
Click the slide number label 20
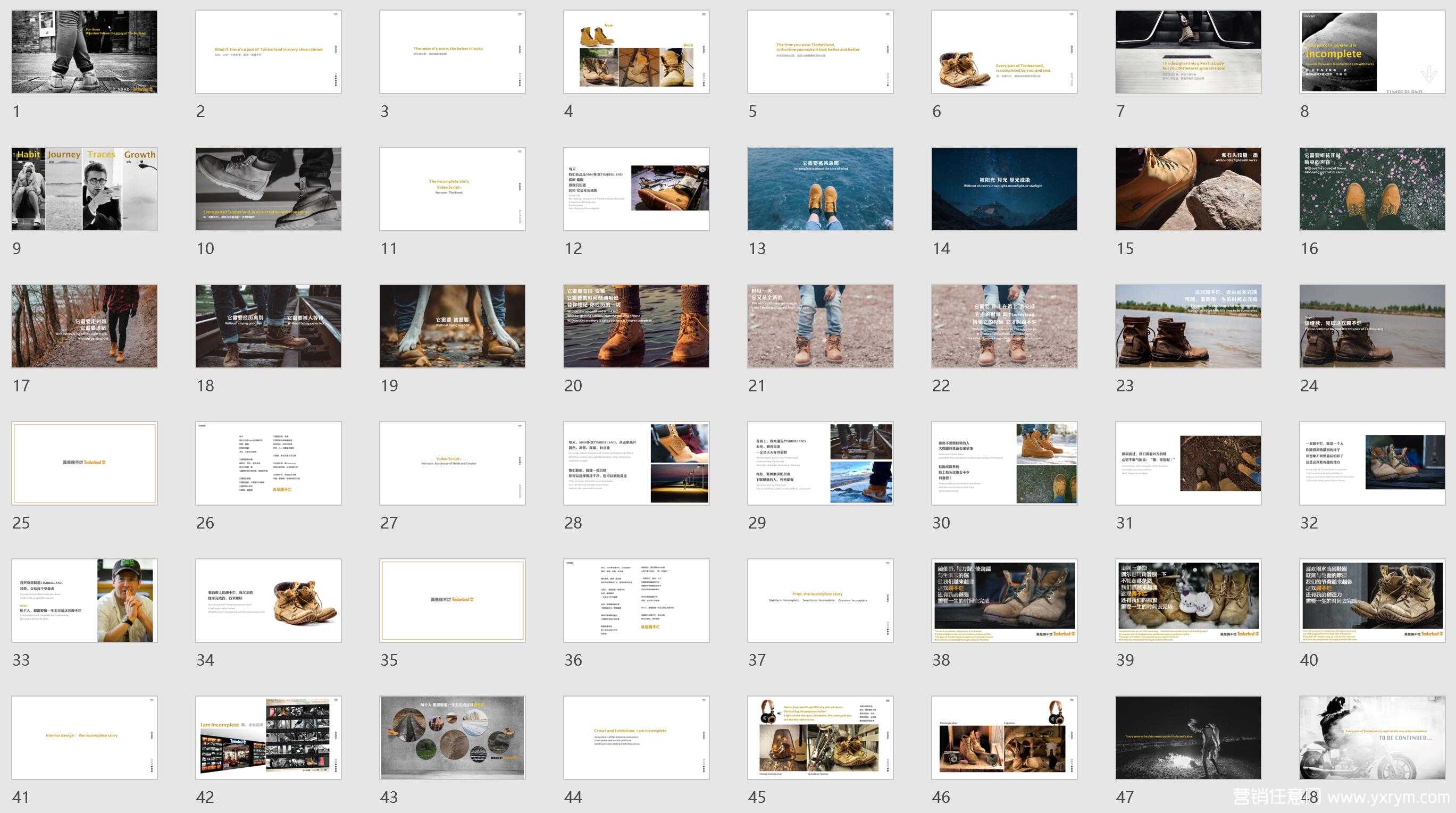pos(573,386)
